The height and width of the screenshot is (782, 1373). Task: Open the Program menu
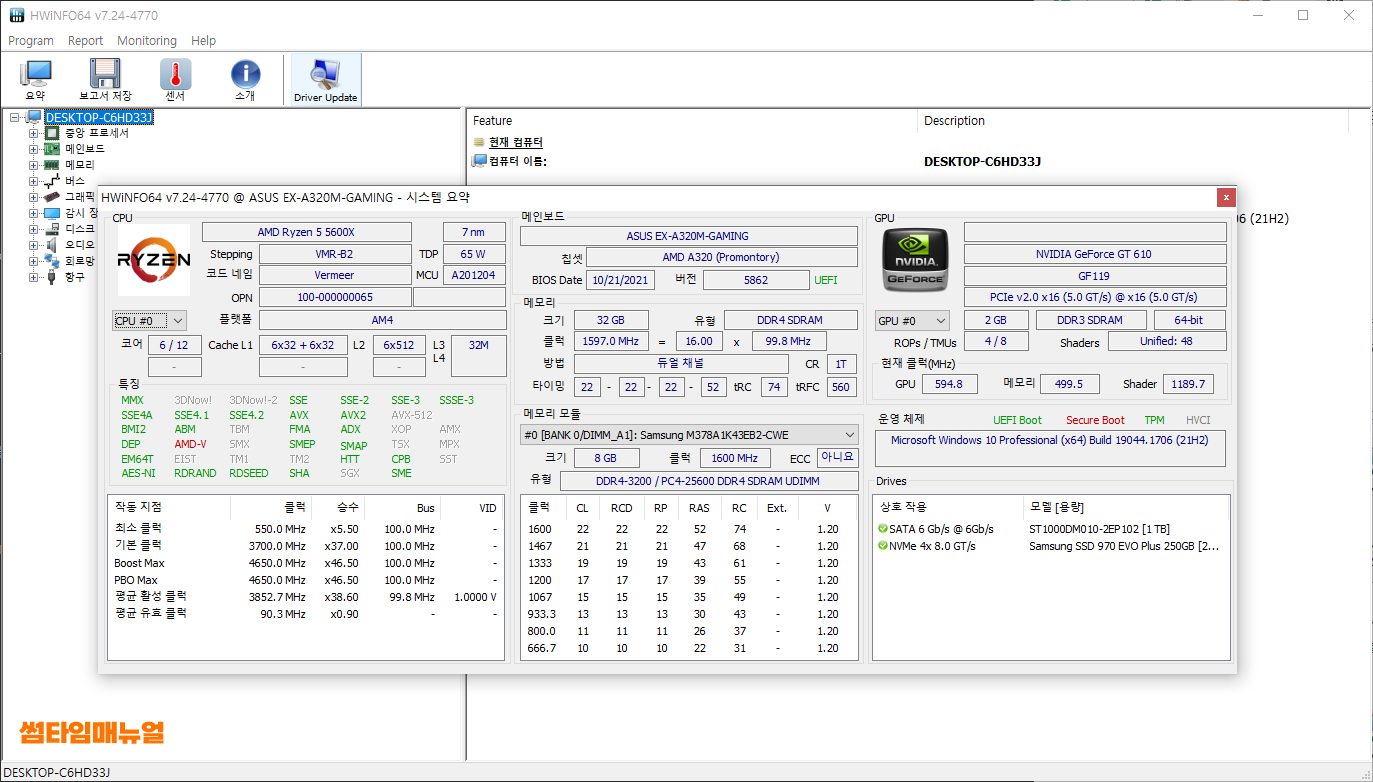click(x=31, y=41)
